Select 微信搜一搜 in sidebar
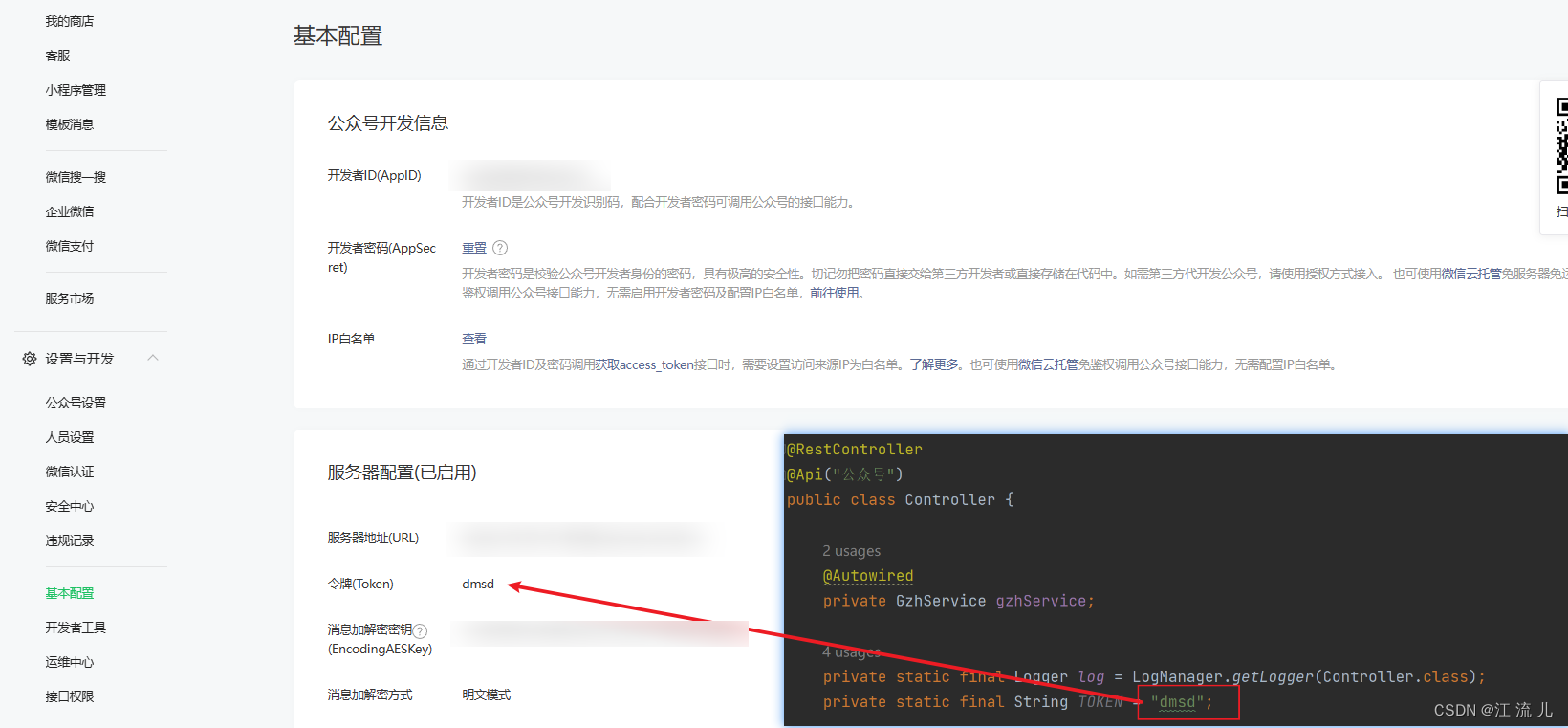 tap(76, 177)
